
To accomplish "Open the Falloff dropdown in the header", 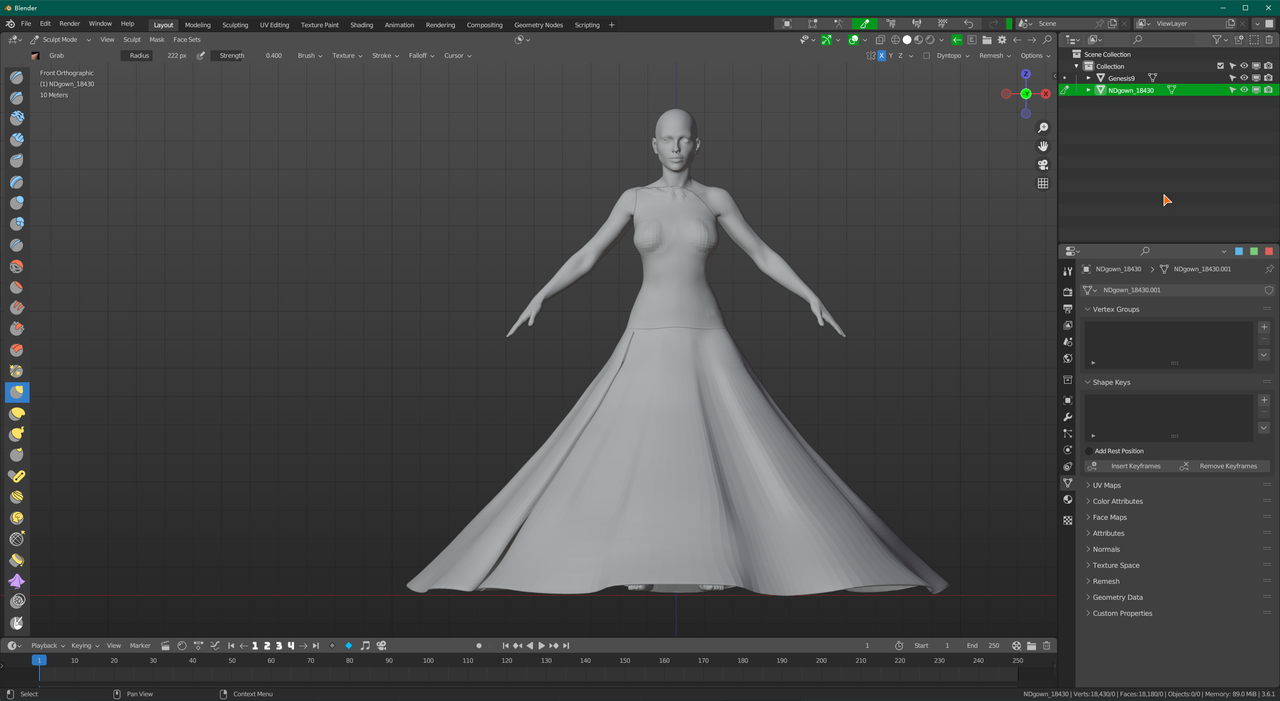I will tap(421, 56).
